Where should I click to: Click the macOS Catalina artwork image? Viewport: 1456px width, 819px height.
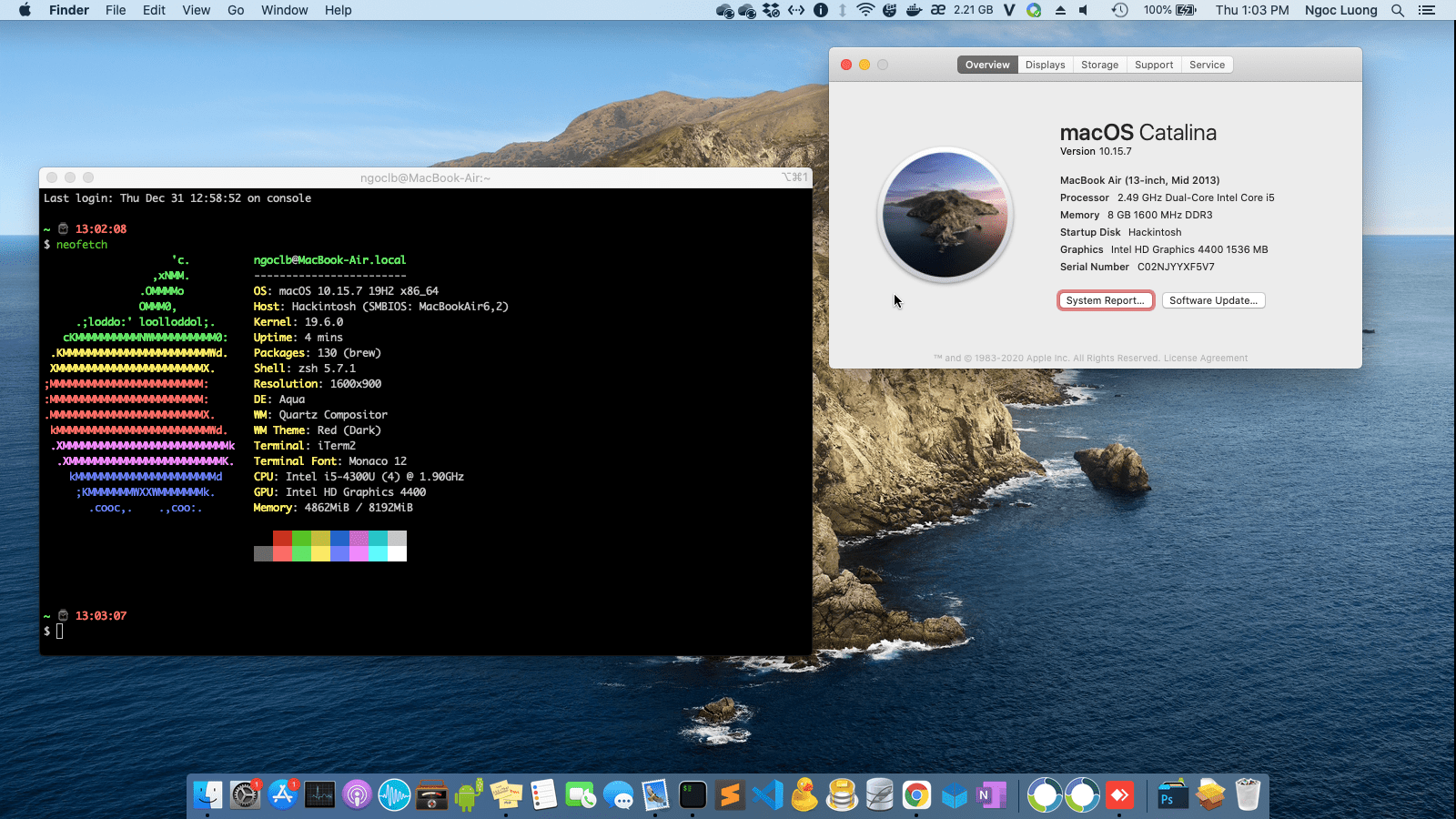click(945, 215)
